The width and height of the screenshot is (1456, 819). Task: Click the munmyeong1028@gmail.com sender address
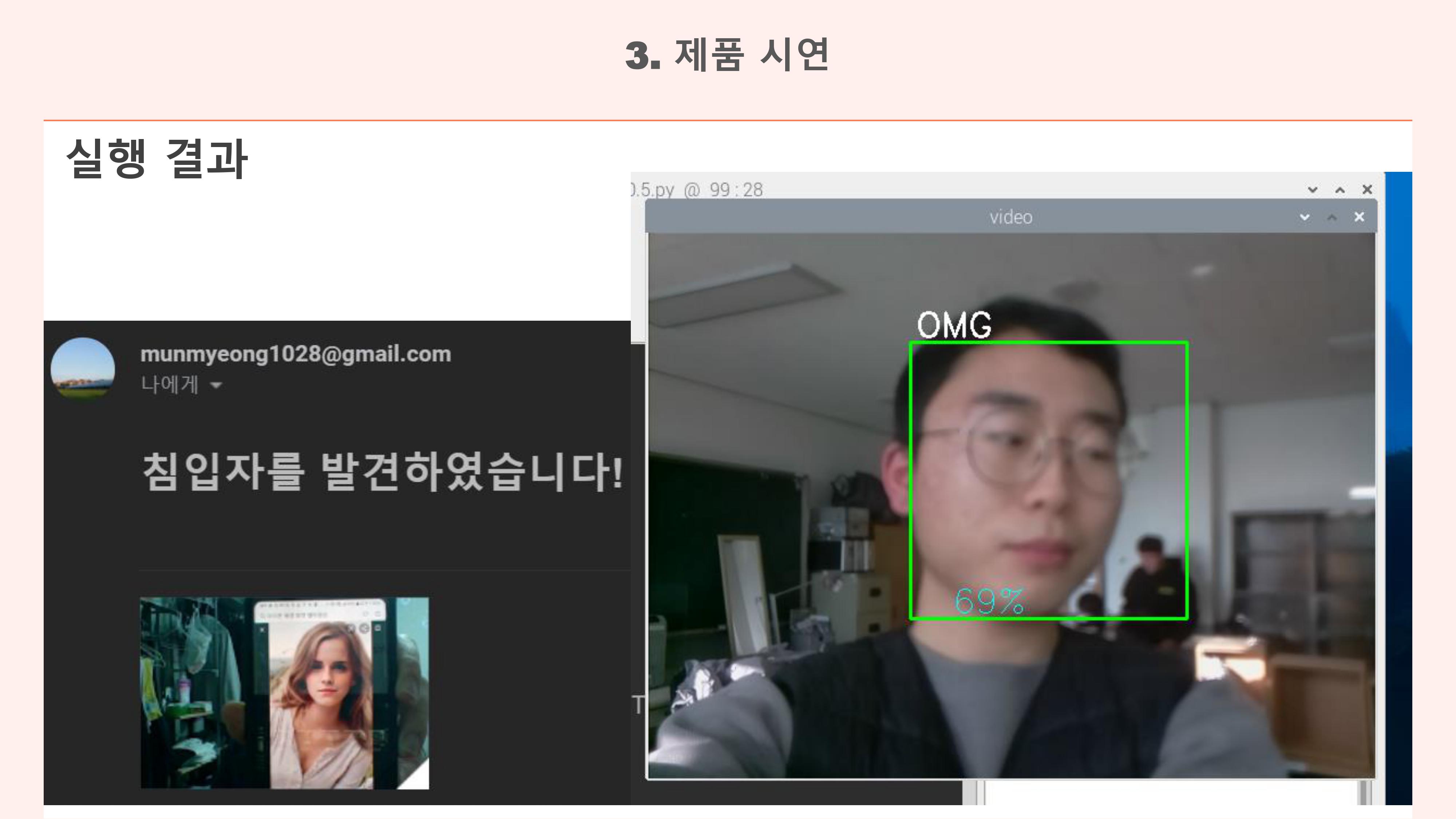294,353
